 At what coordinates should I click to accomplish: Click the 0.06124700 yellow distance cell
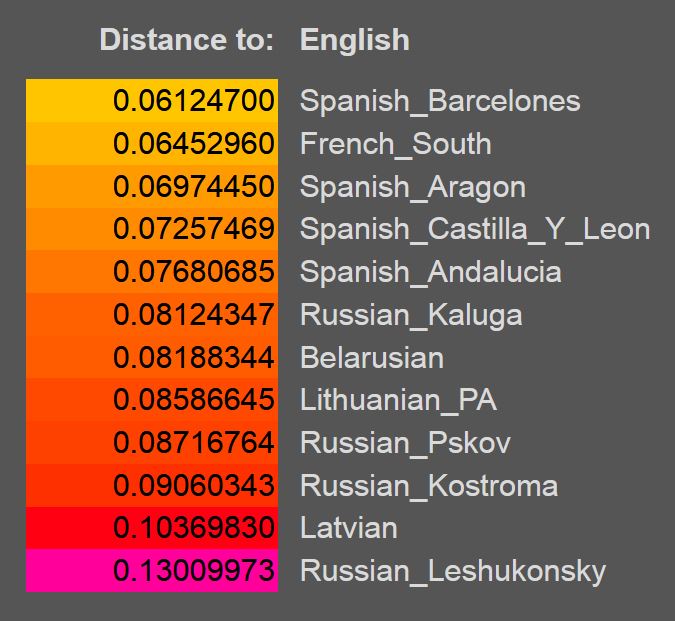[152, 101]
